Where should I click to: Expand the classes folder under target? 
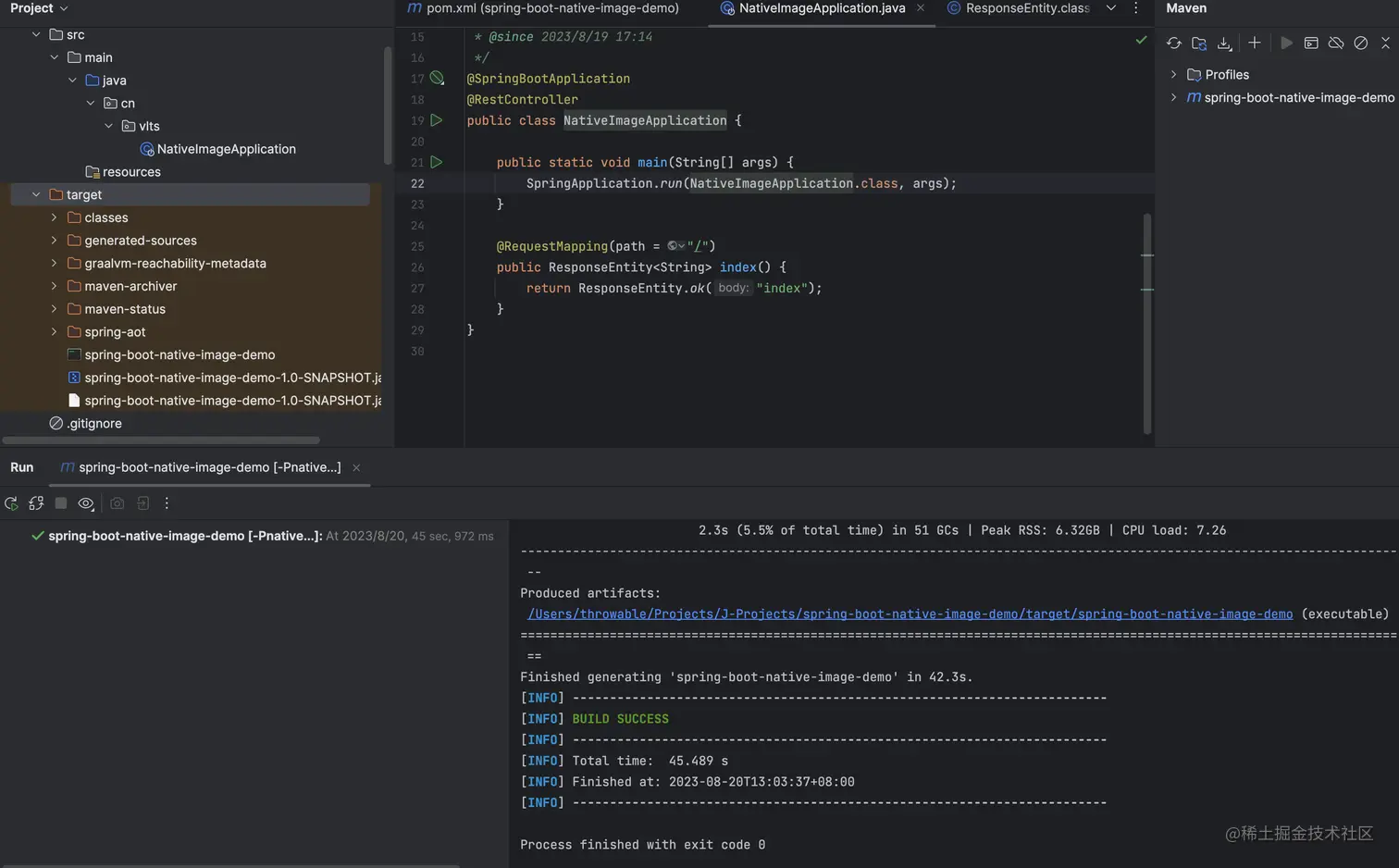pos(55,217)
